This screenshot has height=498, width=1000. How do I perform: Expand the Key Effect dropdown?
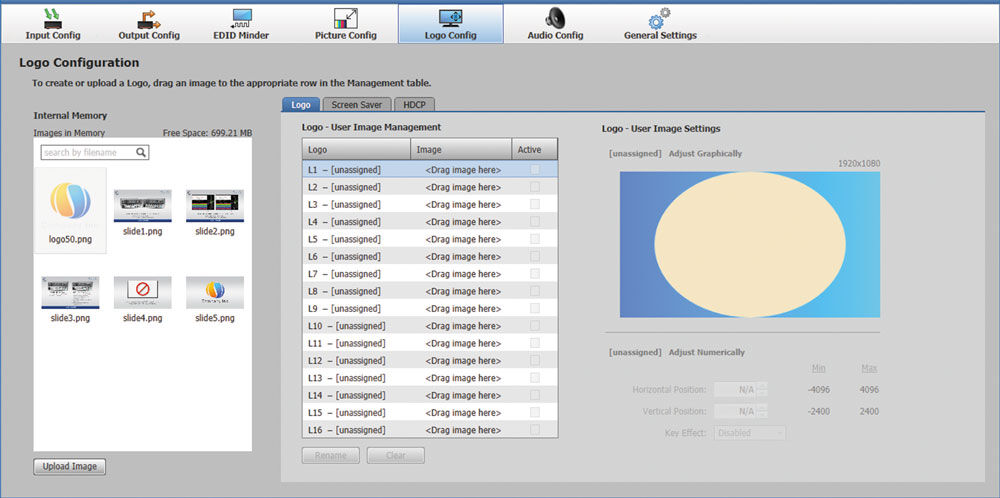tap(748, 433)
